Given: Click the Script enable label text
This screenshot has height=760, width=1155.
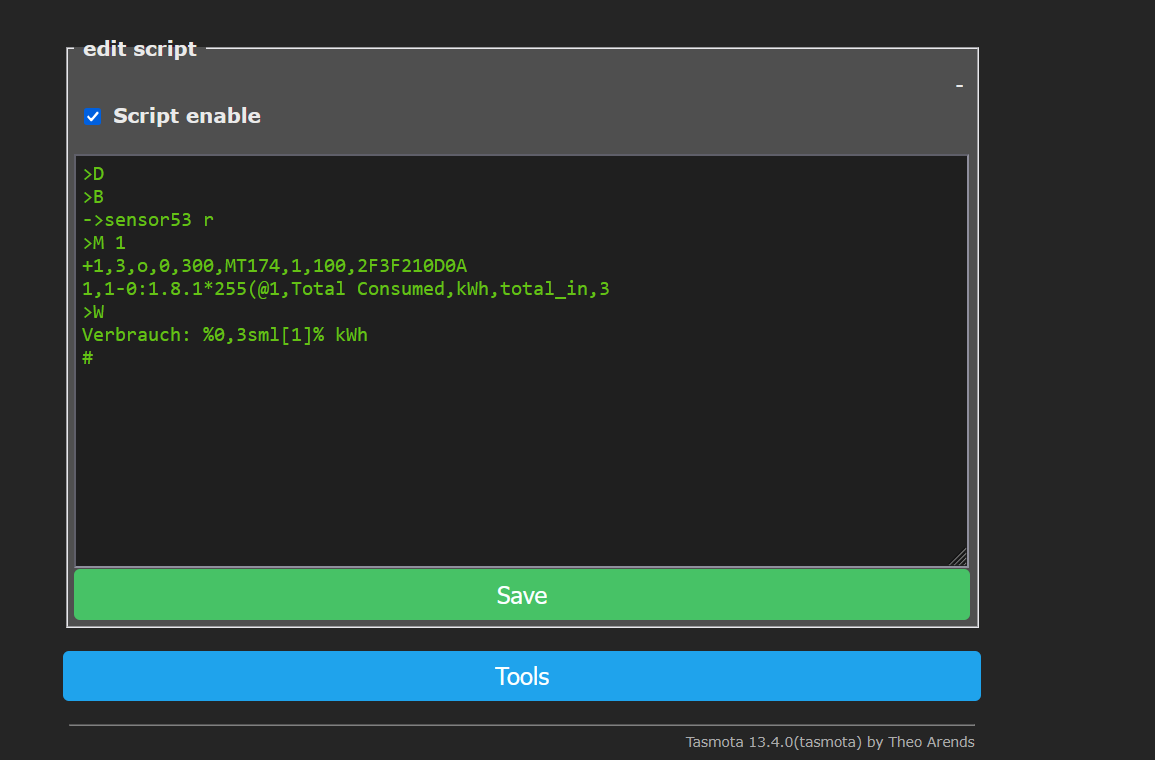Looking at the screenshot, I should pos(186,116).
